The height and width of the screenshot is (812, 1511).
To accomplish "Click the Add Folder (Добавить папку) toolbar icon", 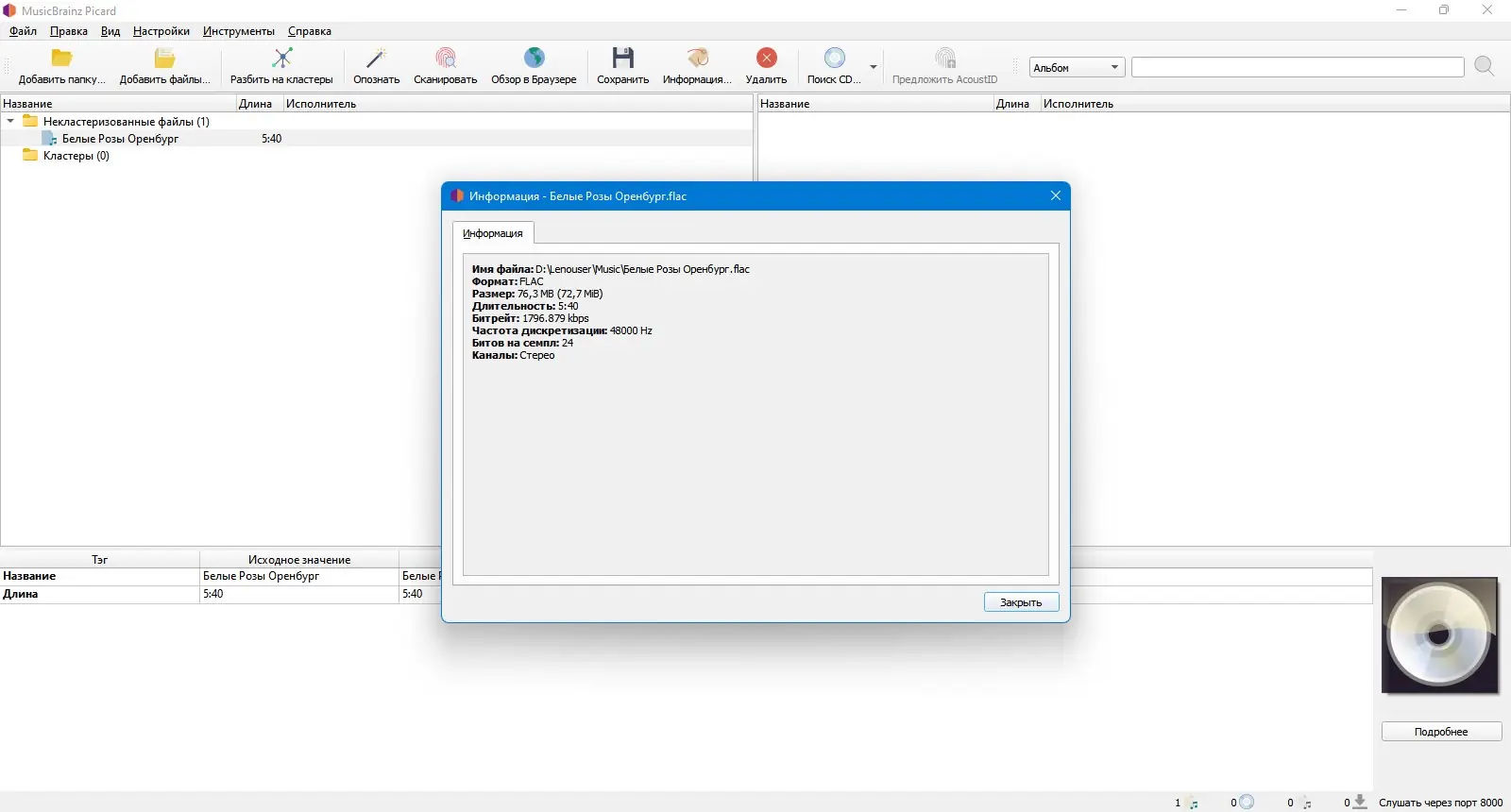I will point(62,59).
